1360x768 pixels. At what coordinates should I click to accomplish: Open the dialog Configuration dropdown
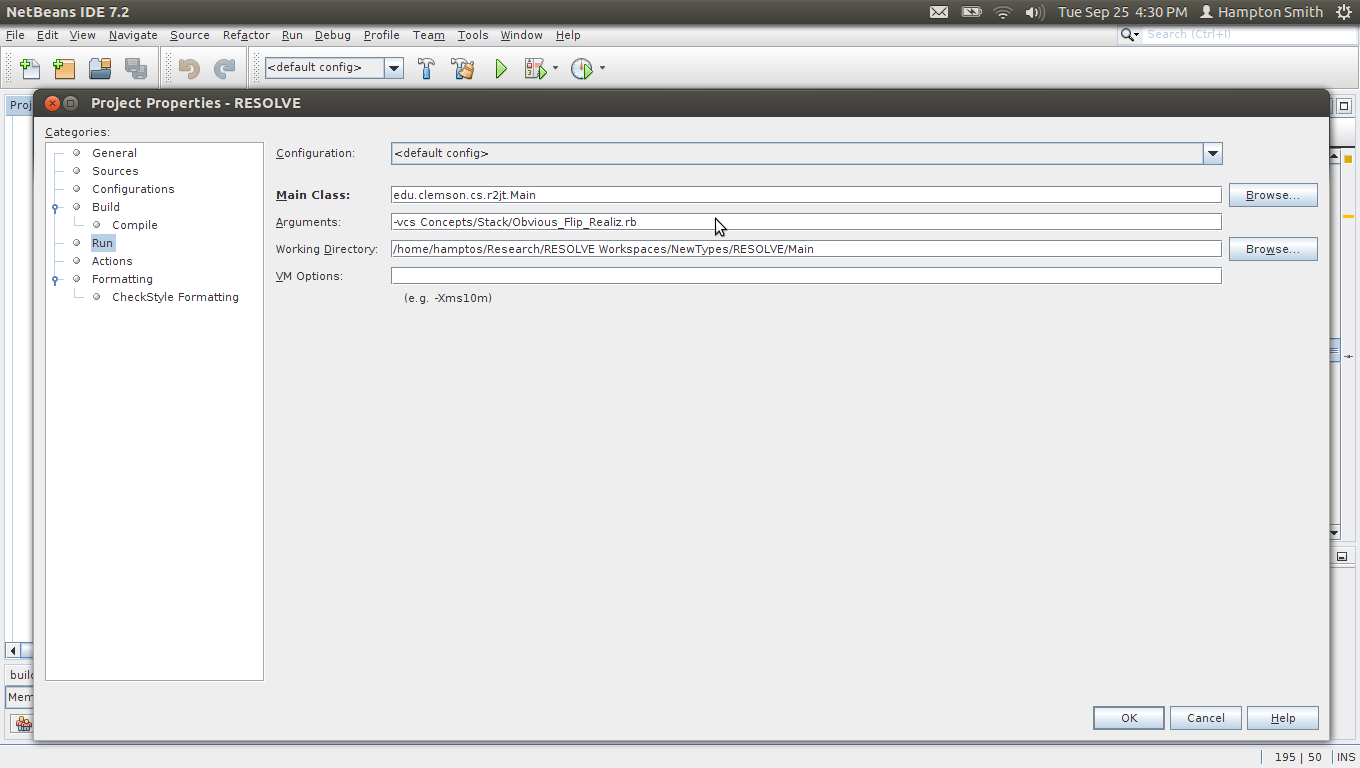[1212, 154]
